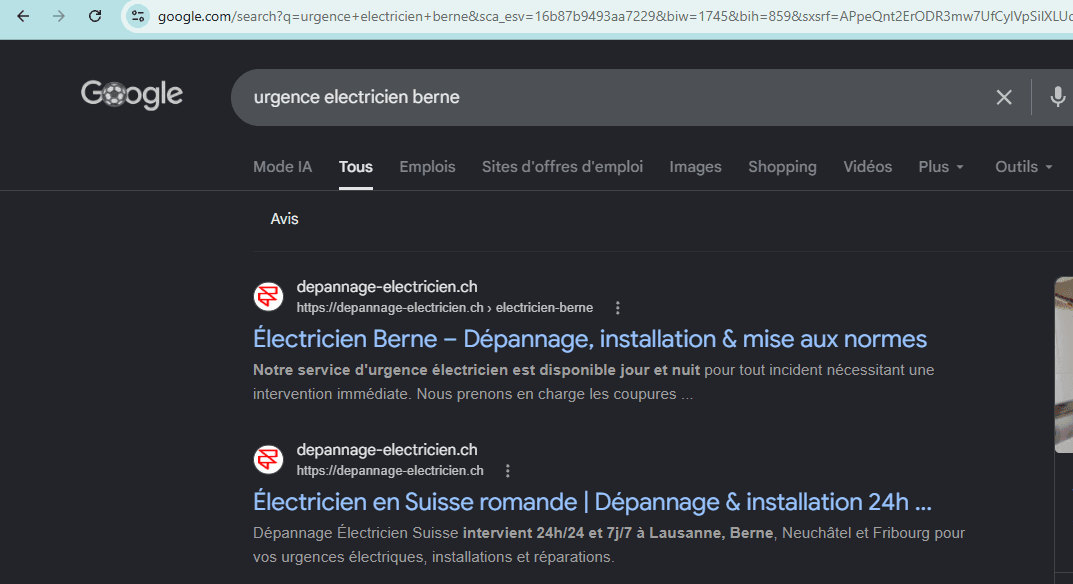Open Sites d'offres d'emploi tab
Viewport: 1073px width, 584px height.
coord(562,167)
